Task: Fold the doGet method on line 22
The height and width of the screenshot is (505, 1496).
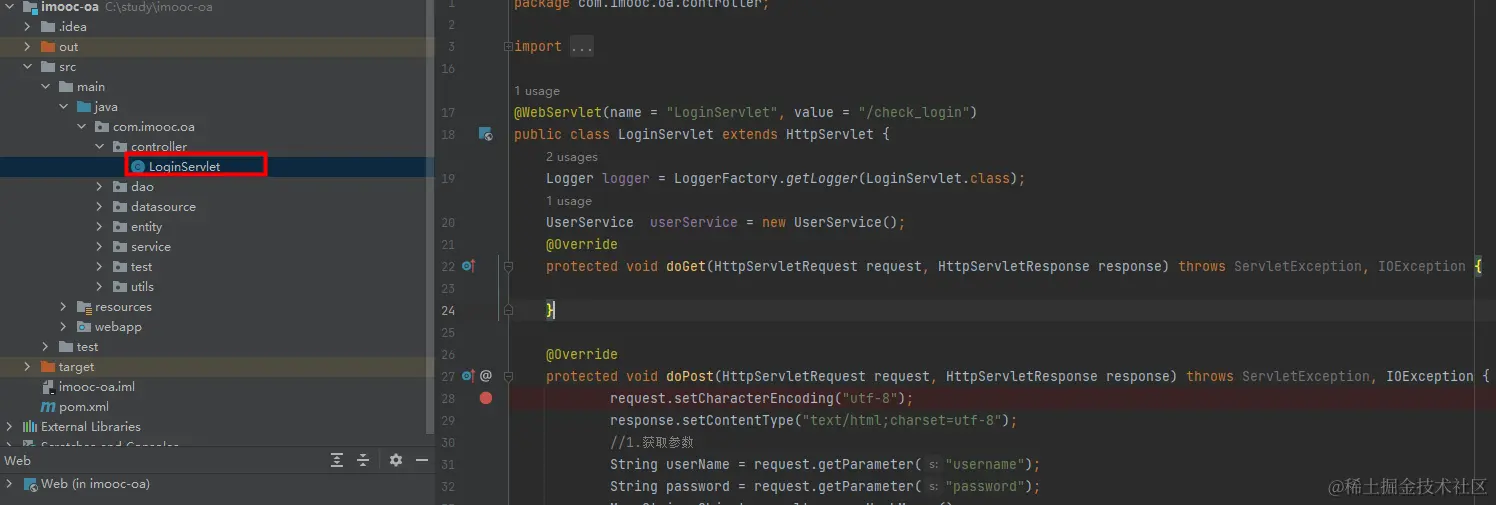Action: click(508, 266)
